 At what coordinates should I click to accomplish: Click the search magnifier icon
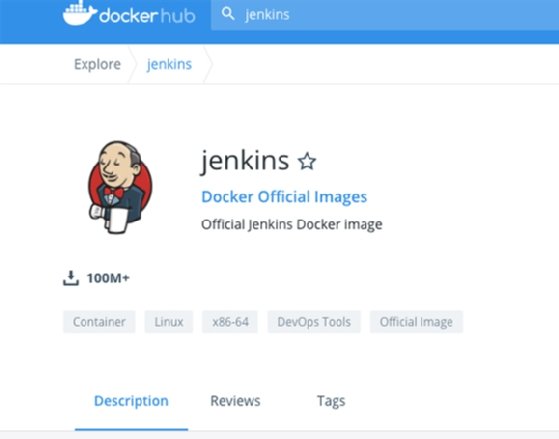(228, 14)
